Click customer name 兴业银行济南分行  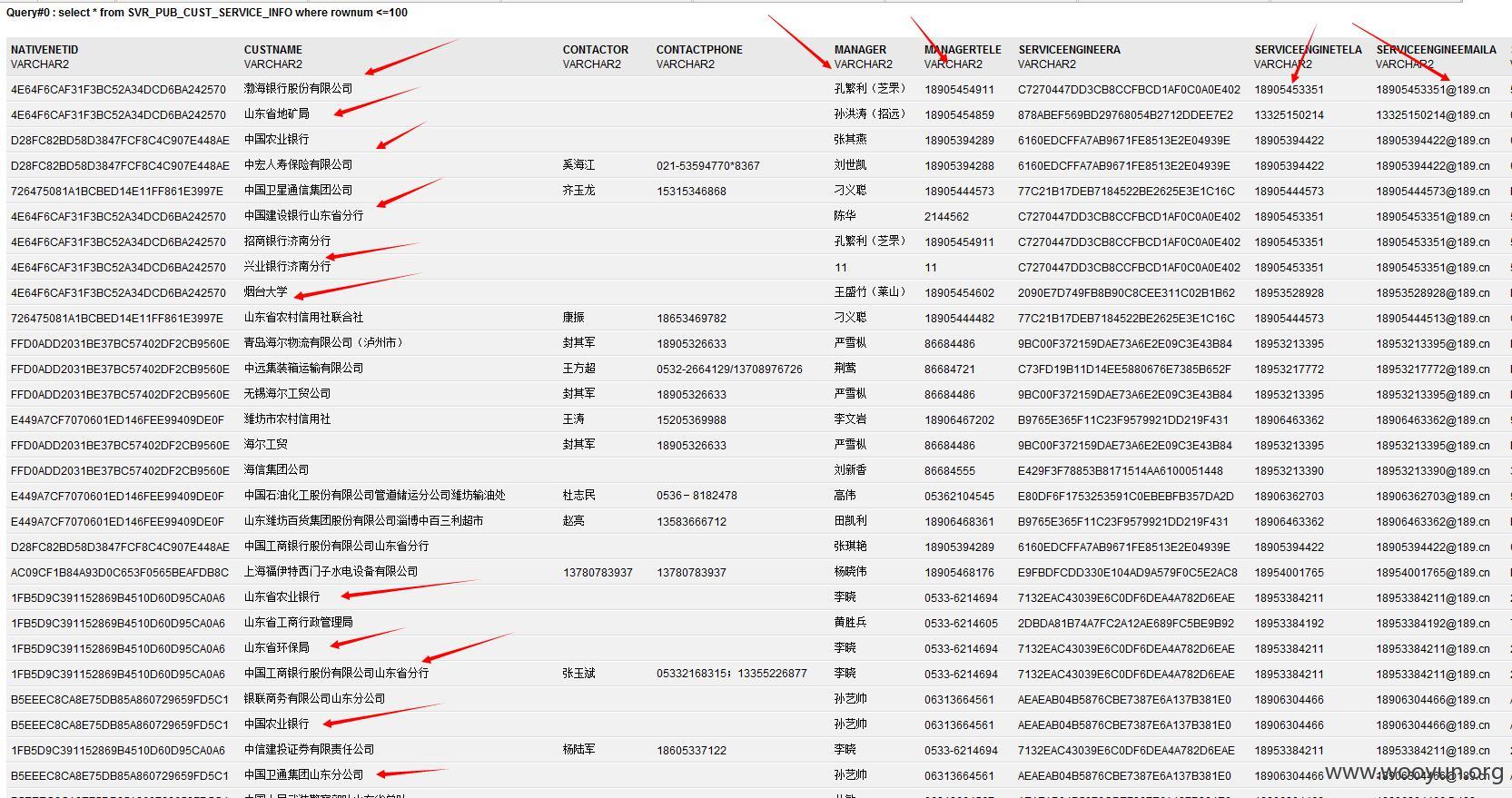tap(287, 266)
